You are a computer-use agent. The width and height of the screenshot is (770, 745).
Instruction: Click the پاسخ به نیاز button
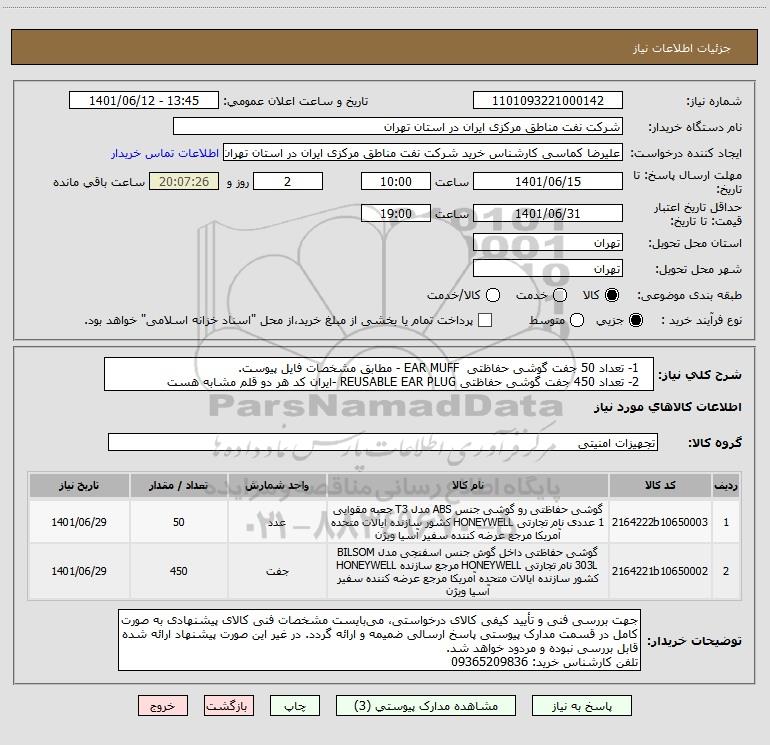pos(581,706)
